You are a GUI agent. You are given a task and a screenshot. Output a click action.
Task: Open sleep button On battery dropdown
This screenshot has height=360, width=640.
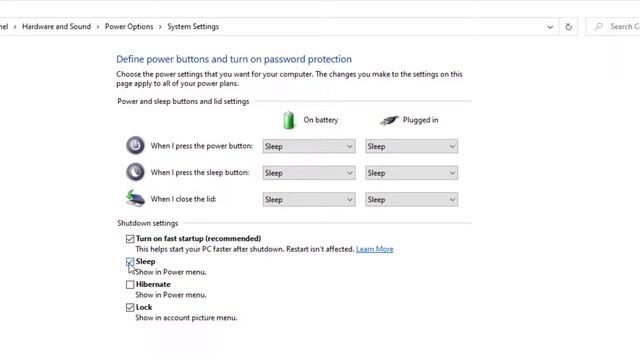click(x=309, y=173)
